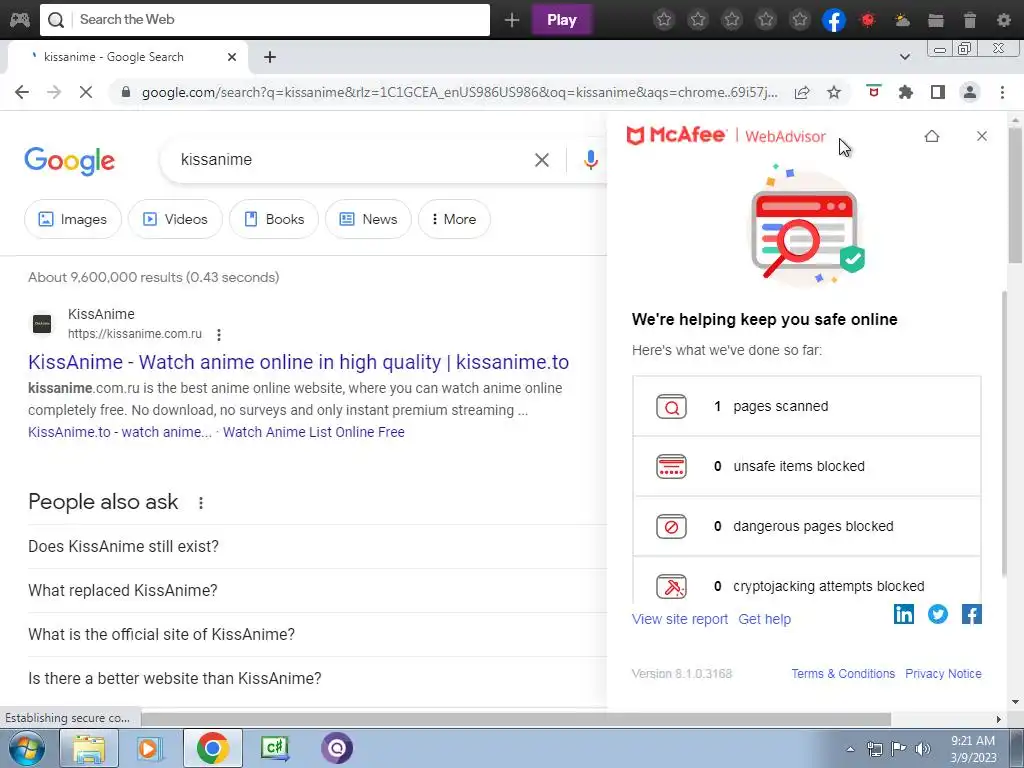Viewport: 1024px width, 768px height.
Task: Share via Twitter icon
Action: (938, 614)
